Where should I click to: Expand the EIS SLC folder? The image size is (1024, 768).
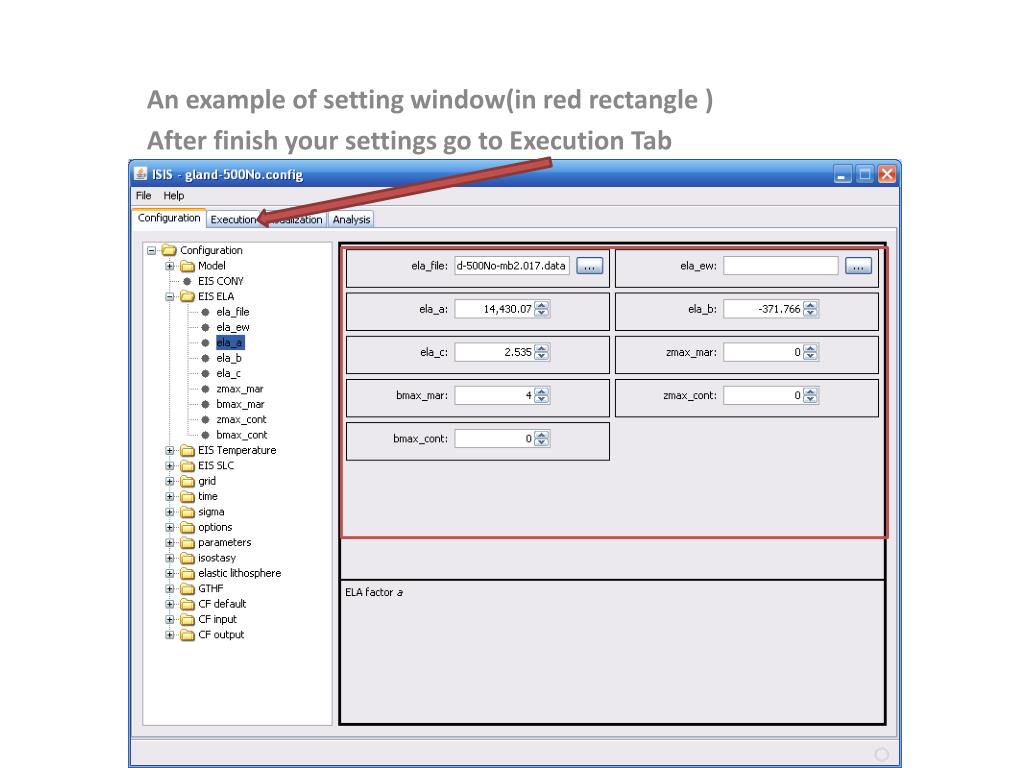click(x=170, y=466)
